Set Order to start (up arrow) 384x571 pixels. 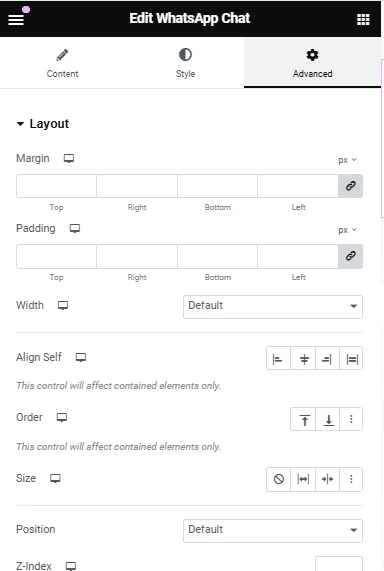tap(303, 419)
